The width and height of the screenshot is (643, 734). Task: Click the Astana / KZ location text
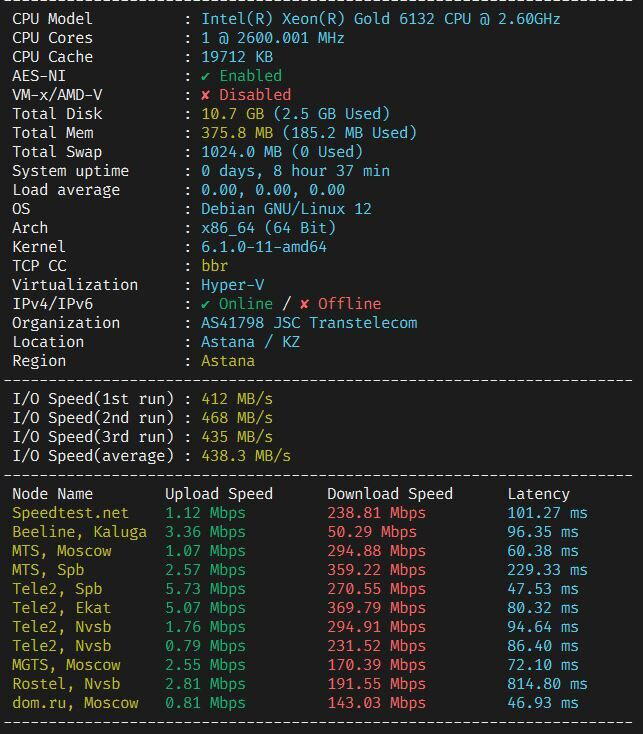pos(250,342)
